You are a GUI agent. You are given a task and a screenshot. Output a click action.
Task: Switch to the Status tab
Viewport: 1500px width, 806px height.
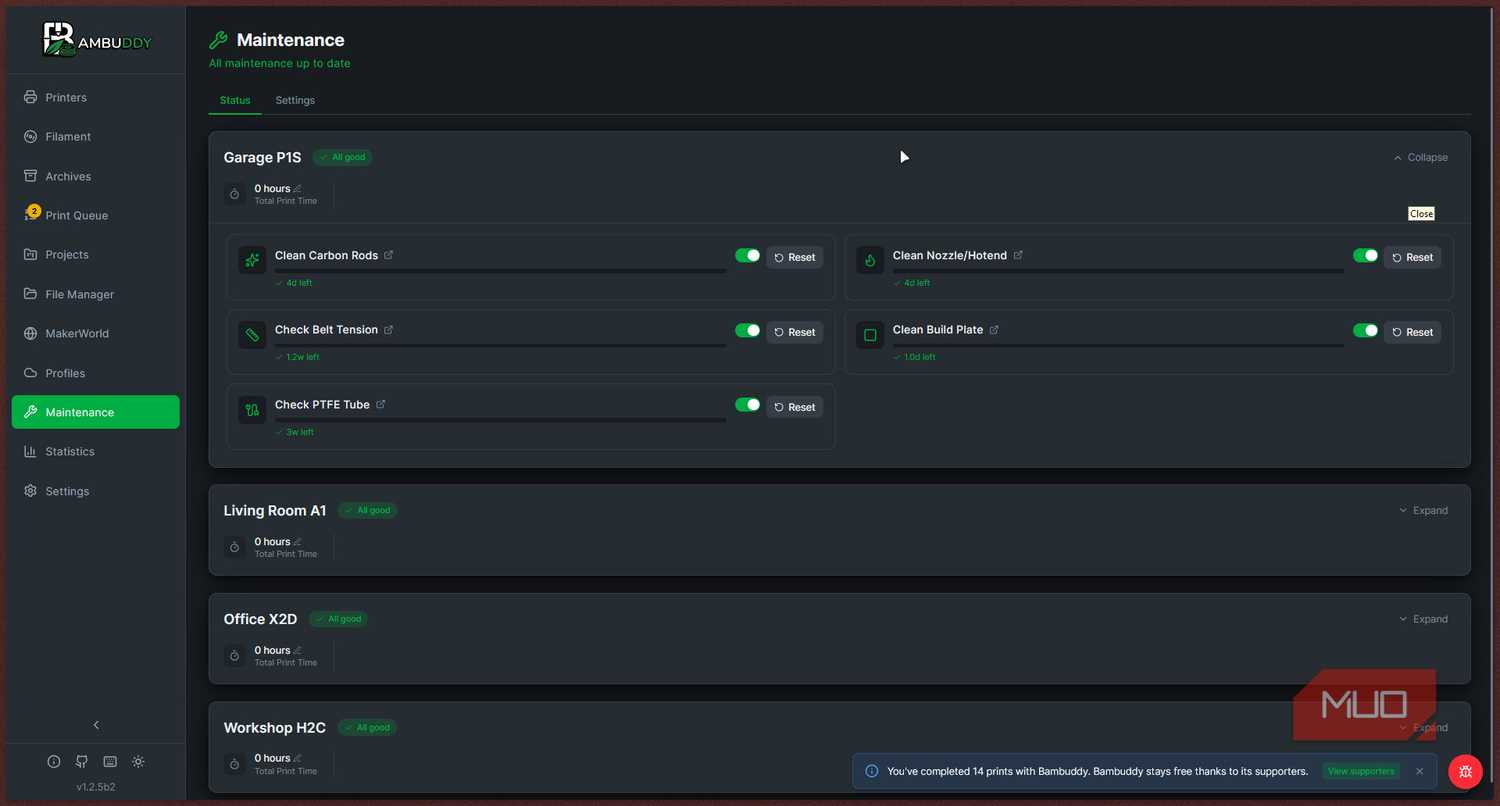pos(235,100)
